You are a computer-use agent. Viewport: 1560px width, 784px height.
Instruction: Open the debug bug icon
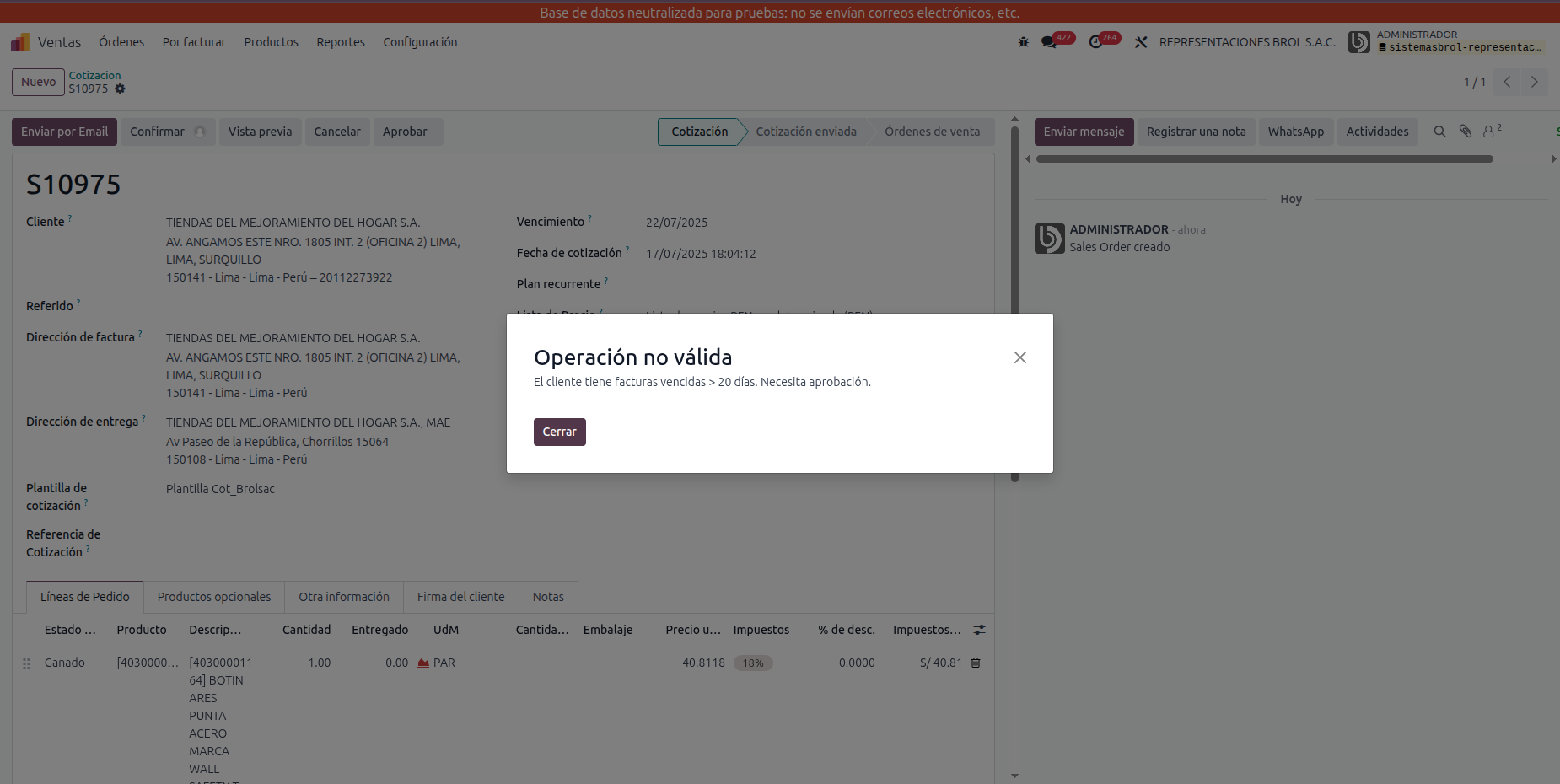1023,42
